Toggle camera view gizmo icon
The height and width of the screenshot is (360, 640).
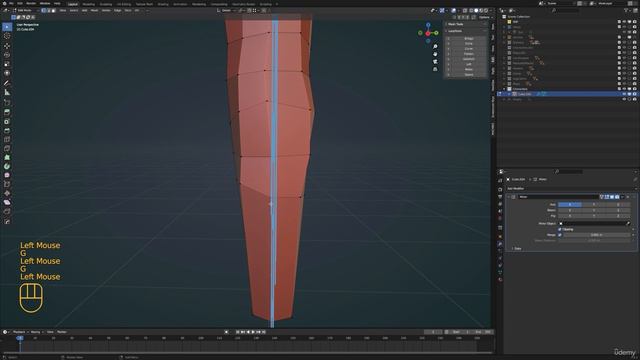tap(435, 62)
